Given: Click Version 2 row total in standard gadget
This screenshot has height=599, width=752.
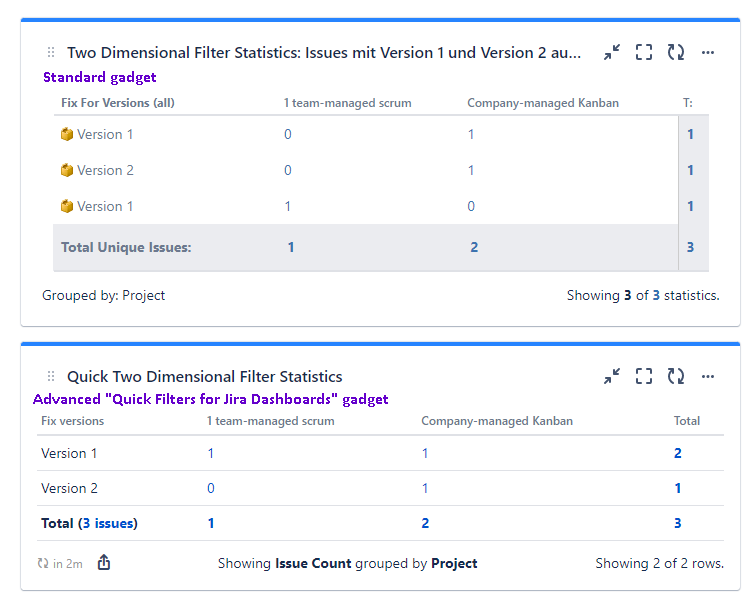Looking at the screenshot, I should click(x=690, y=170).
